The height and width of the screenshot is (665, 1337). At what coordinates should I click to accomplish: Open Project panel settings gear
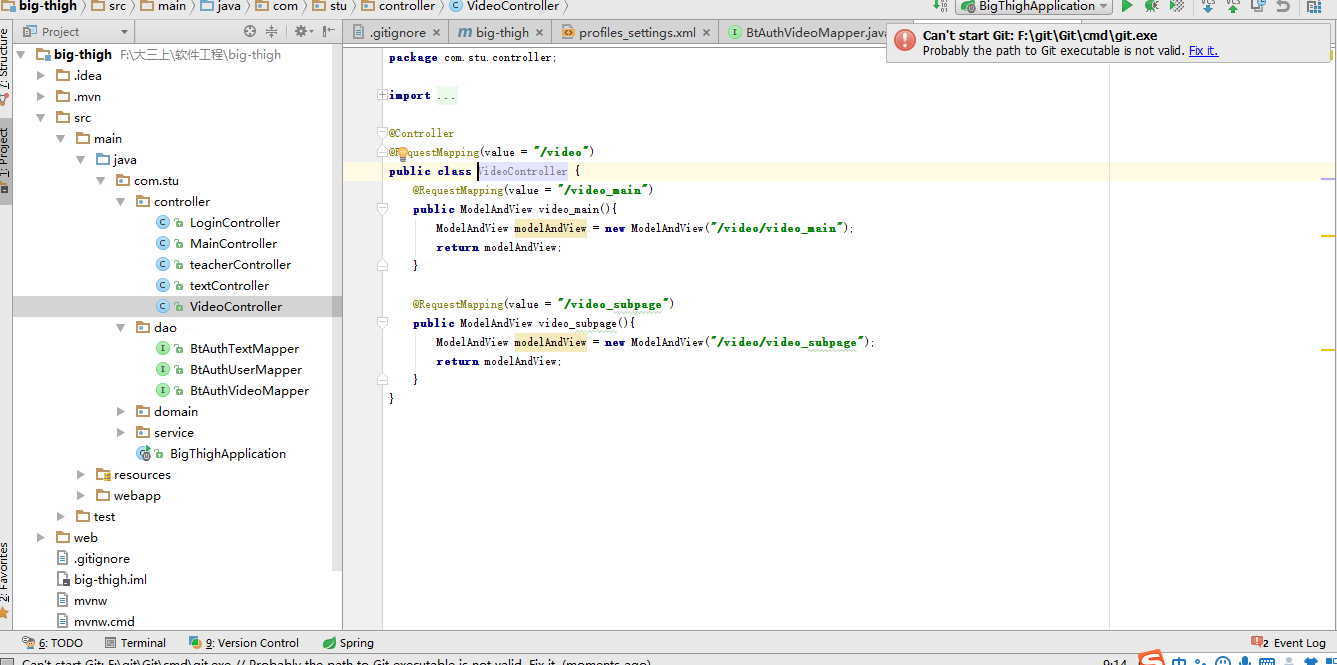pyautogui.click(x=300, y=32)
